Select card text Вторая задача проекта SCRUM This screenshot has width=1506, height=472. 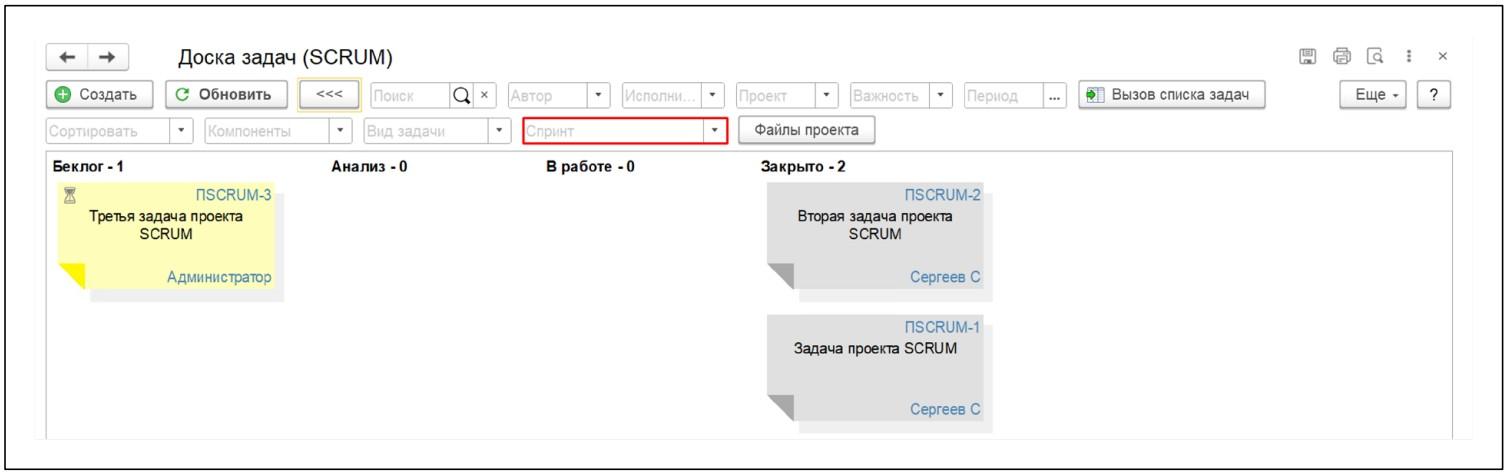875,225
